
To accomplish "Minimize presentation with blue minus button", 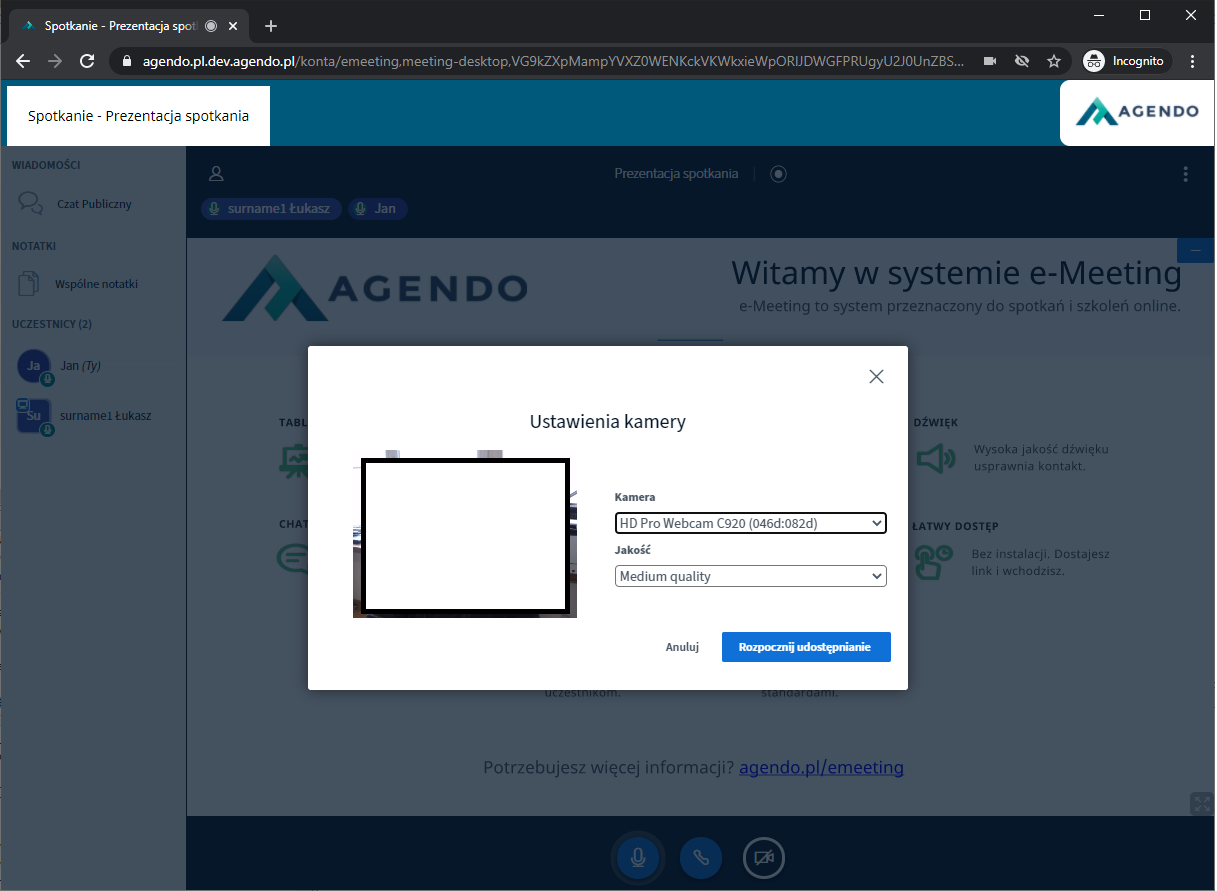I will tap(1194, 250).
